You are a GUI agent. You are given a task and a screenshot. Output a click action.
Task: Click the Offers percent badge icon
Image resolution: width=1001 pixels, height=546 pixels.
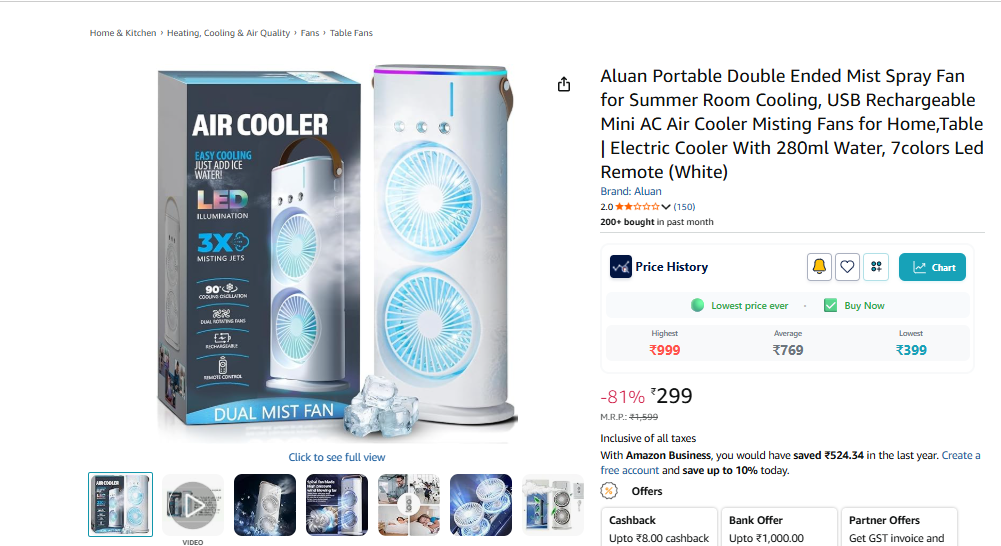[609, 491]
